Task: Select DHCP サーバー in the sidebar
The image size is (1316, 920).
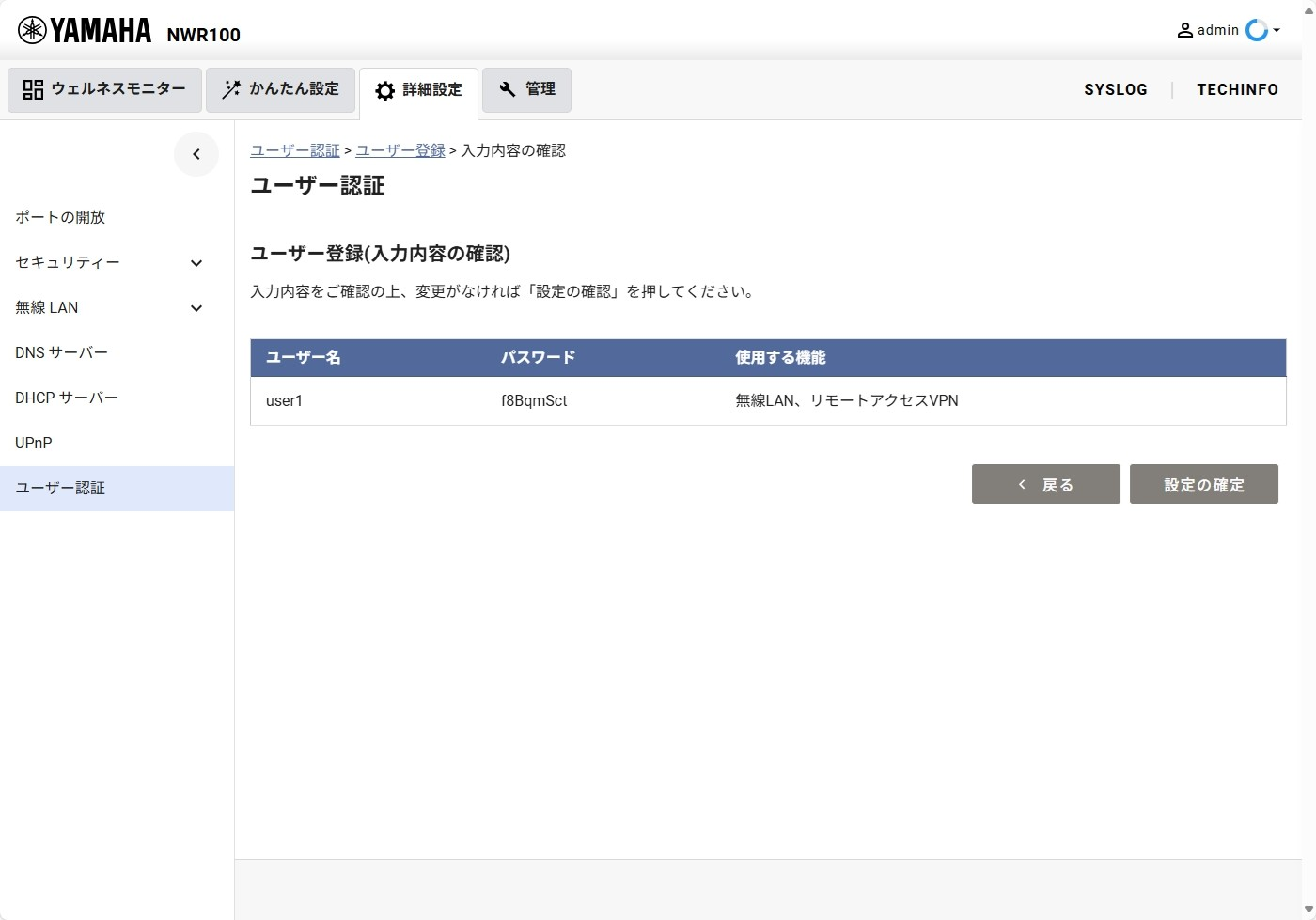Action: click(x=67, y=398)
